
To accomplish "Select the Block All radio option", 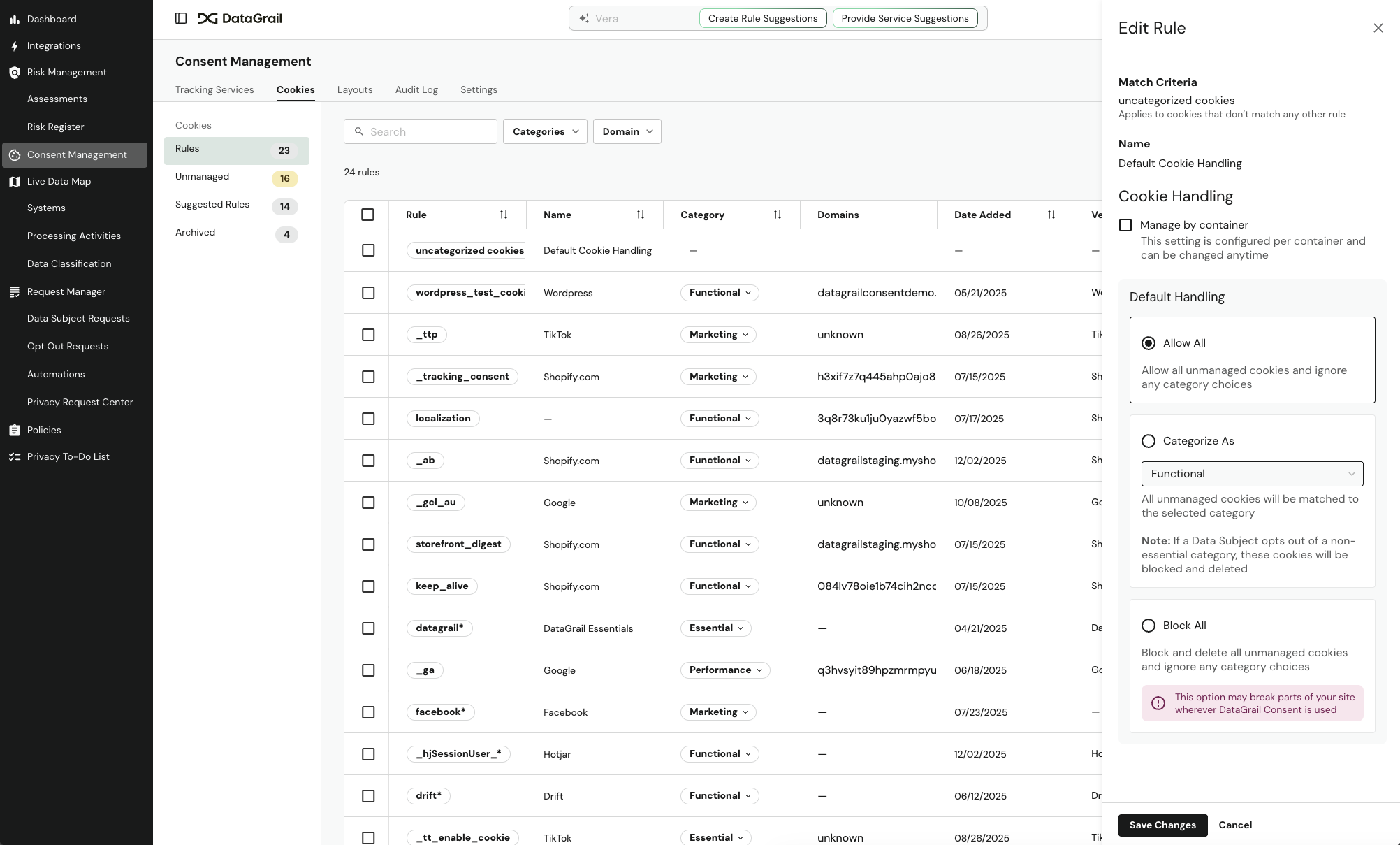I will click(x=1149, y=626).
